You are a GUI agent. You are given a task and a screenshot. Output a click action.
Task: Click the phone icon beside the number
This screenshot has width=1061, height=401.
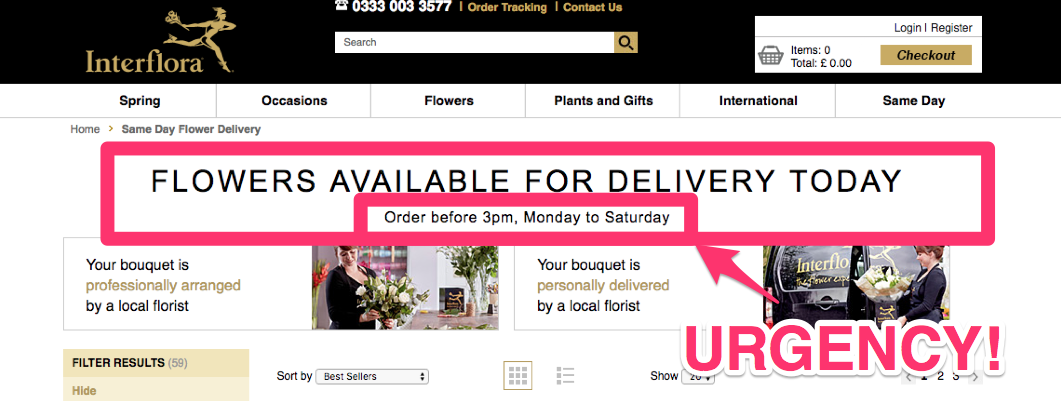pyautogui.click(x=341, y=6)
